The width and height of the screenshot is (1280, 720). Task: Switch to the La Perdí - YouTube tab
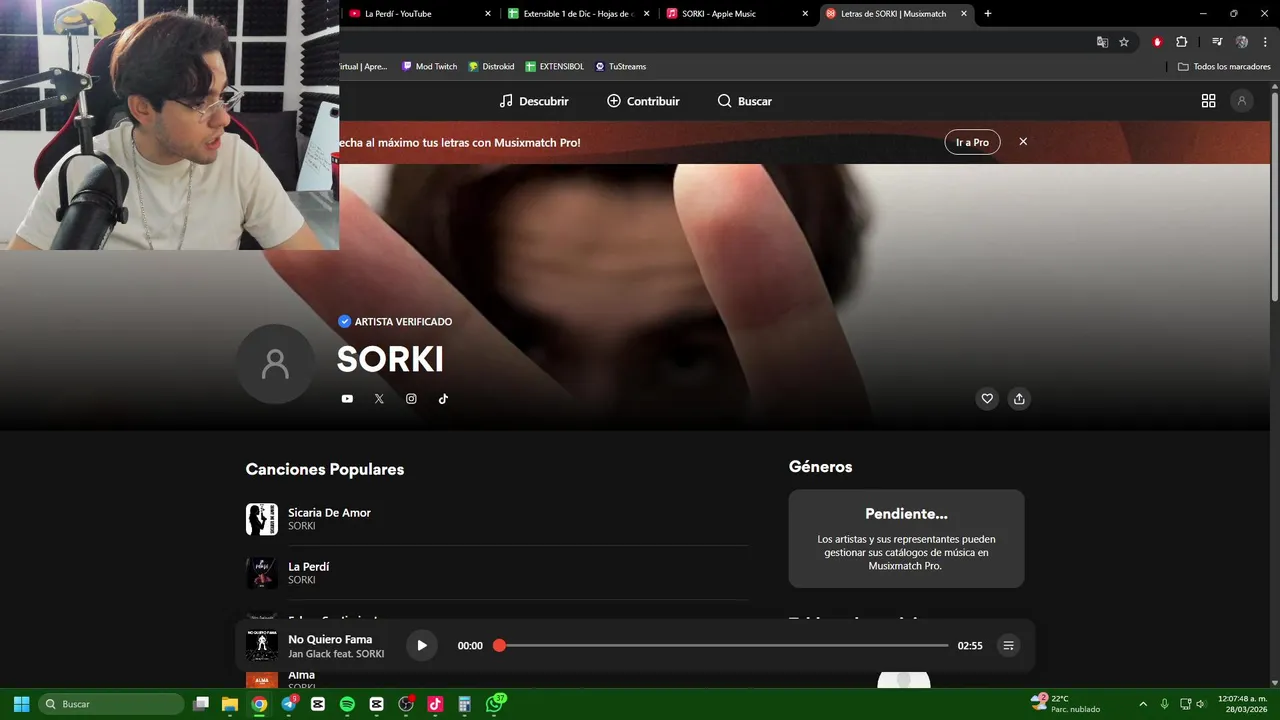[x=418, y=14]
